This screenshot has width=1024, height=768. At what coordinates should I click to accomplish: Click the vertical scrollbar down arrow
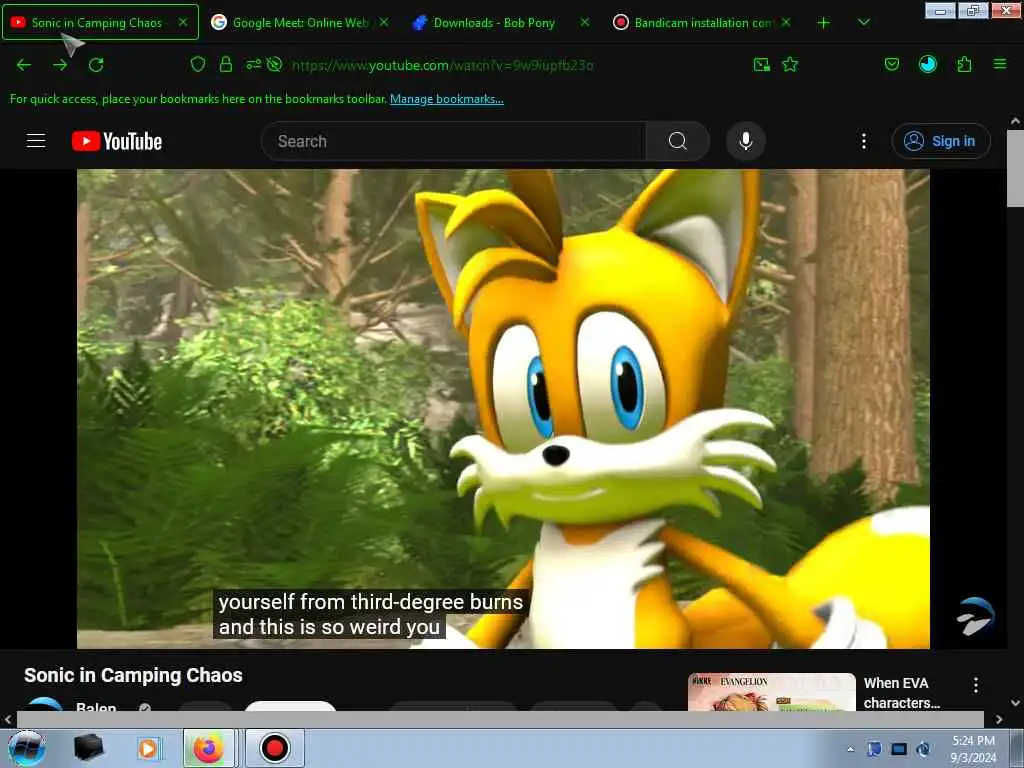(x=1015, y=703)
